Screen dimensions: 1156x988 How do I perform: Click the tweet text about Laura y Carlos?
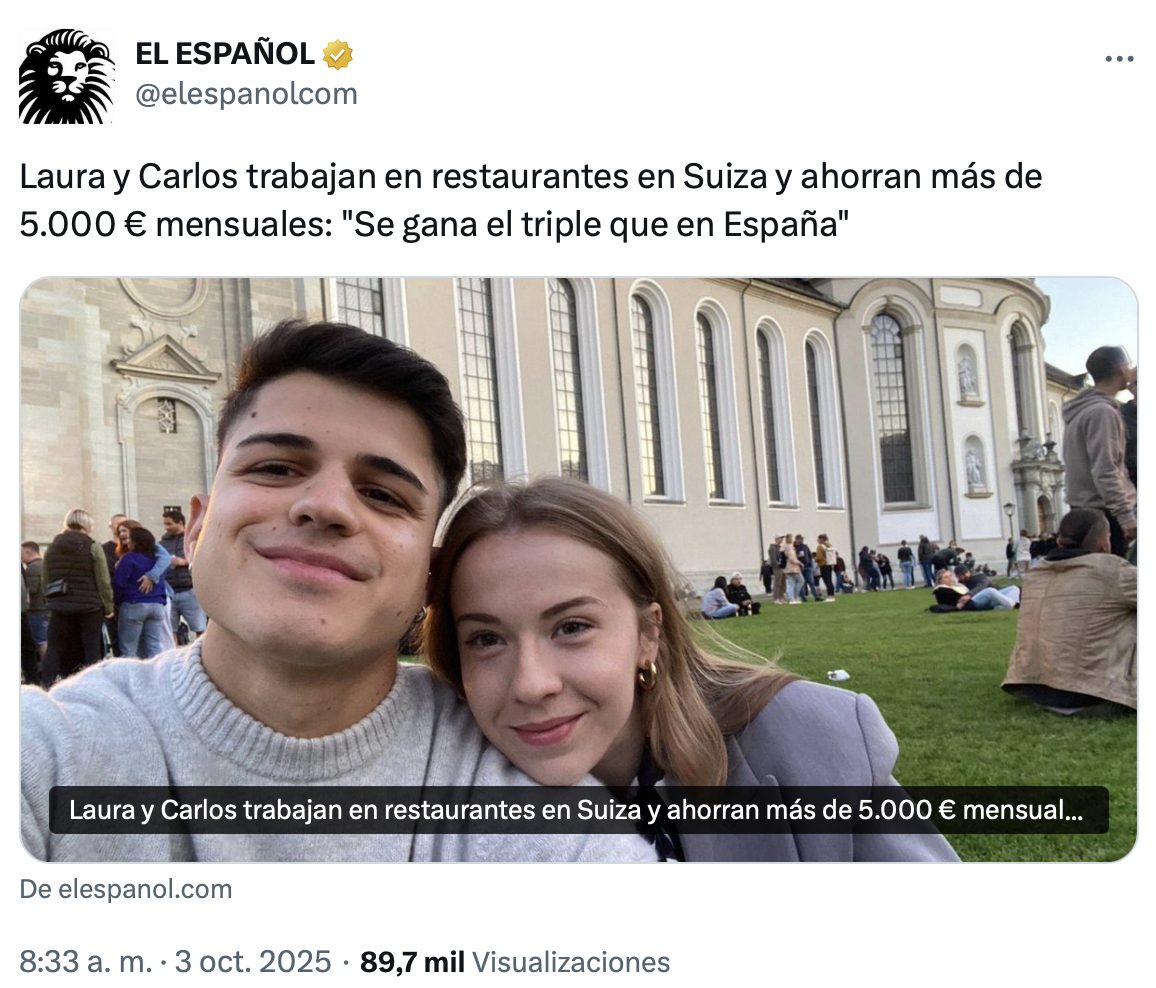pos(531,201)
